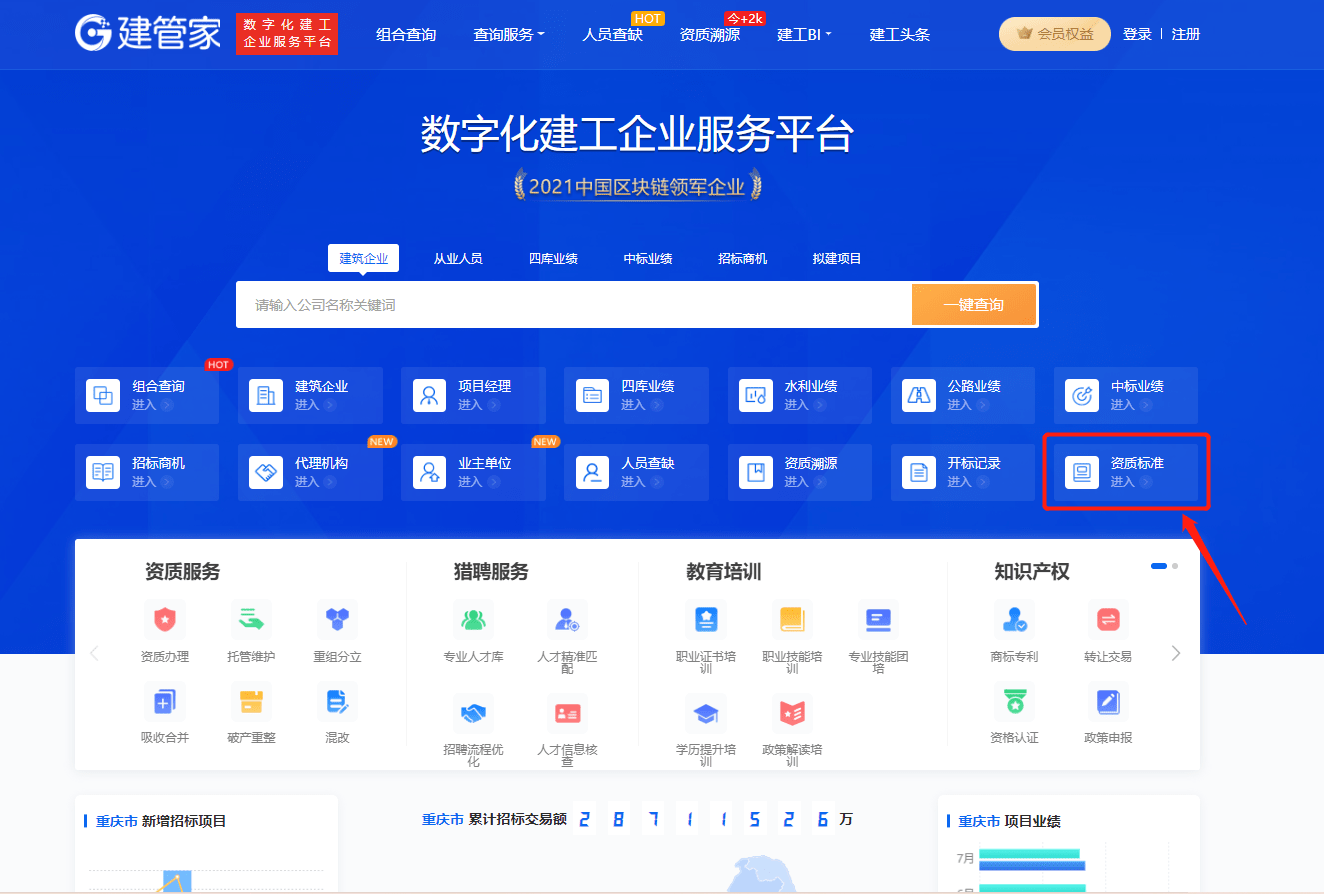Select the 建筑企业 search tab
The width and height of the screenshot is (1324, 894).
click(x=363, y=258)
